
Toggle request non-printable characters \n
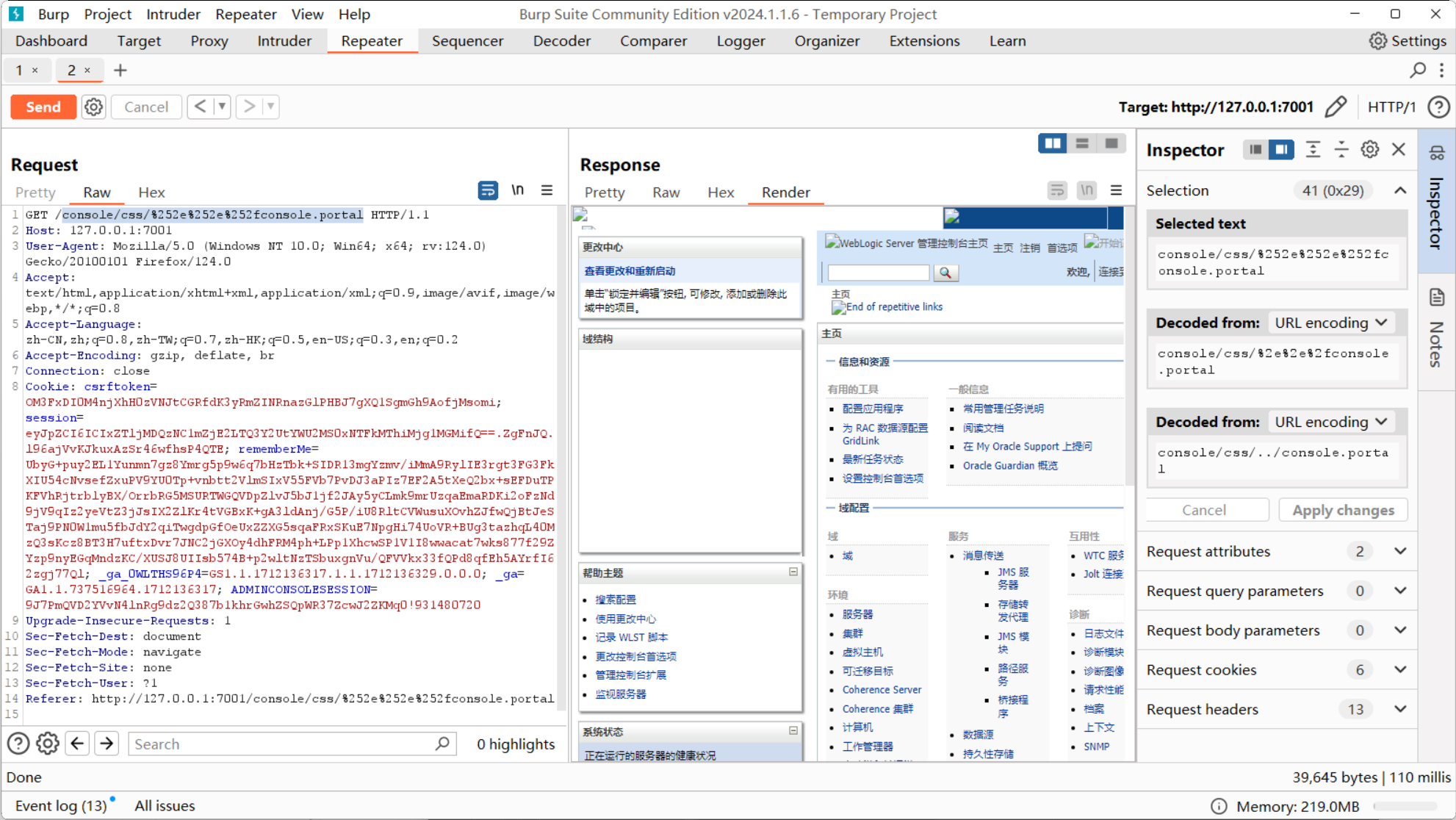tap(518, 190)
